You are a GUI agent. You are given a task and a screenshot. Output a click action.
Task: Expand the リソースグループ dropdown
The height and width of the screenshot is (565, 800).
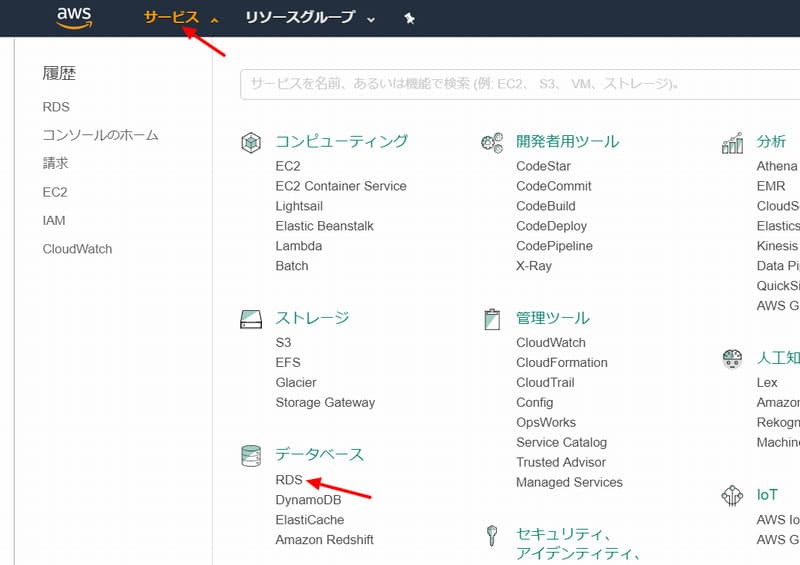click(310, 18)
